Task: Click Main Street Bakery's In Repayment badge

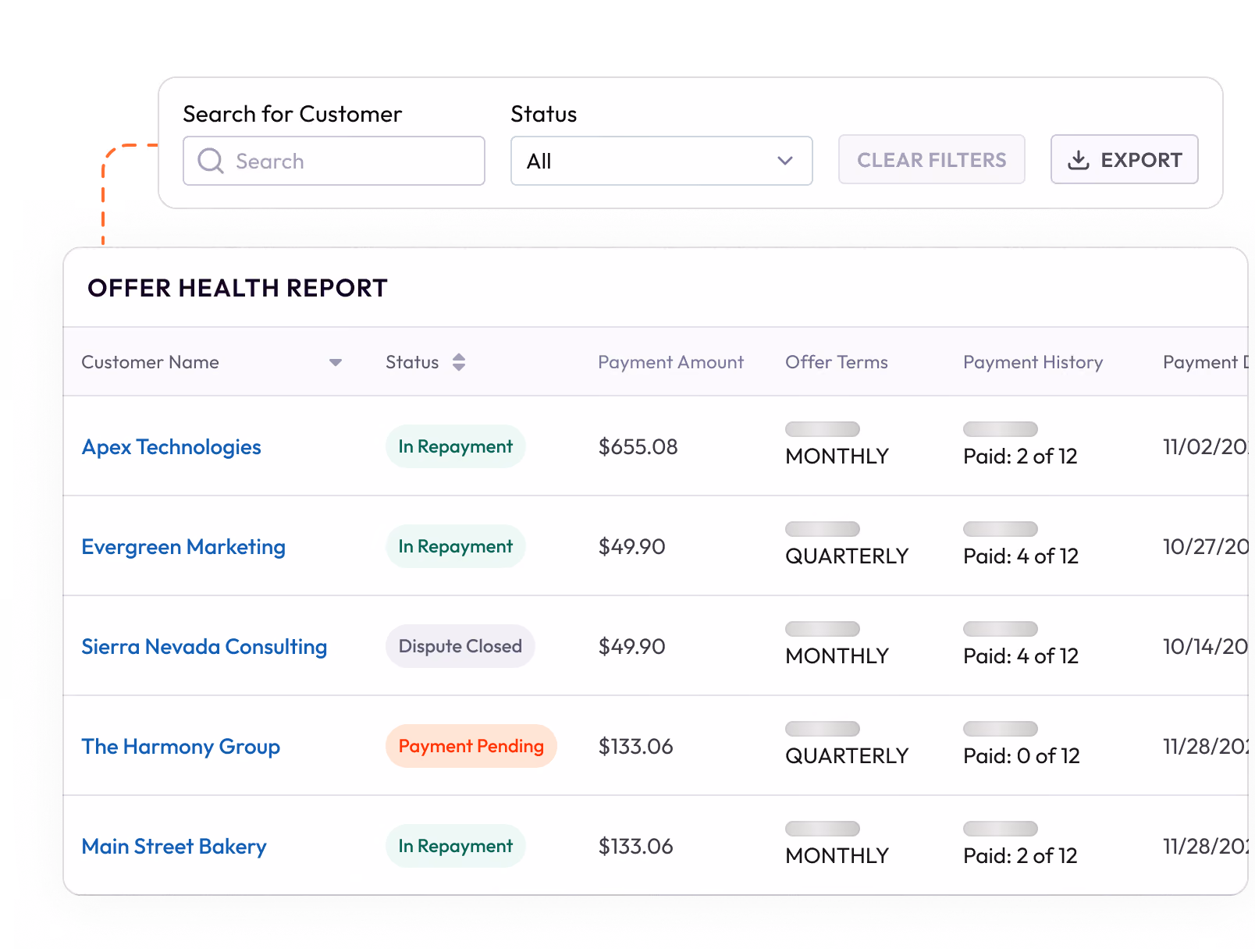Action: coord(456,846)
